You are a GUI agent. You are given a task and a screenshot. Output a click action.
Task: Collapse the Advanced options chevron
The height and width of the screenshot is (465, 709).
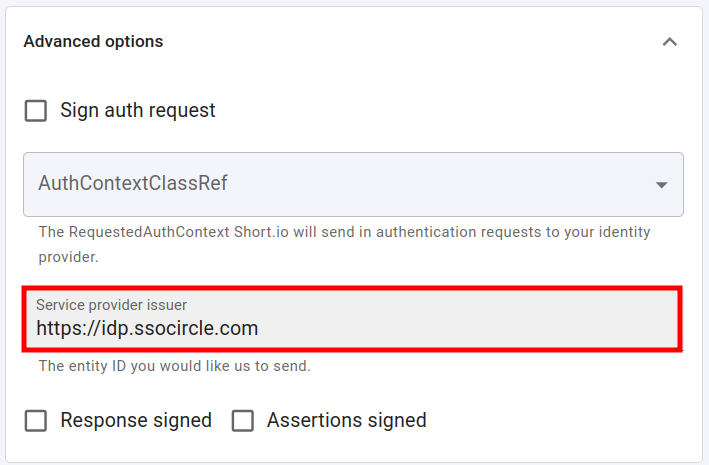point(669,42)
